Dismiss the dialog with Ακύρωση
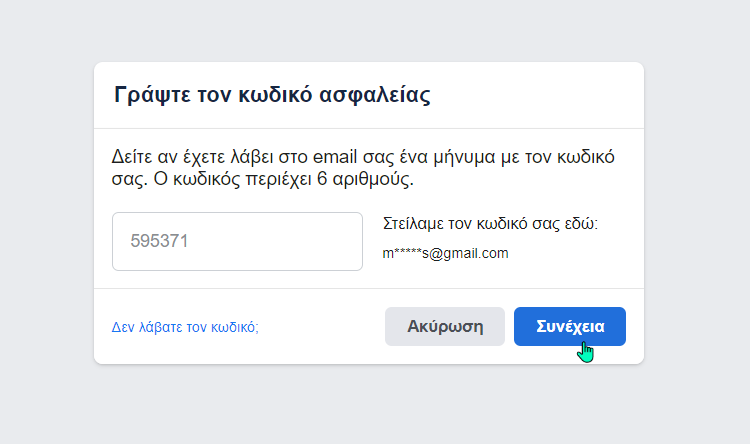This screenshot has height=444, width=750. pyautogui.click(x=445, y=326)
